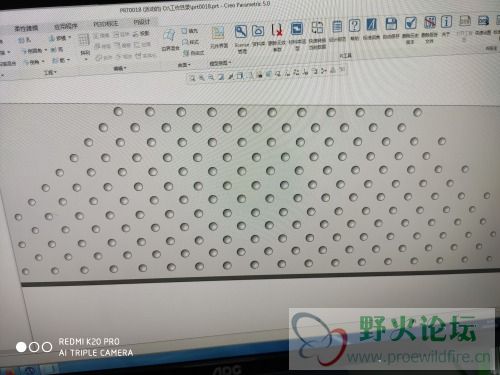This screenshot has width=500, height=375.
Task: Click the blue checkmark icon in ribbon
Action: tap(410, 23)
